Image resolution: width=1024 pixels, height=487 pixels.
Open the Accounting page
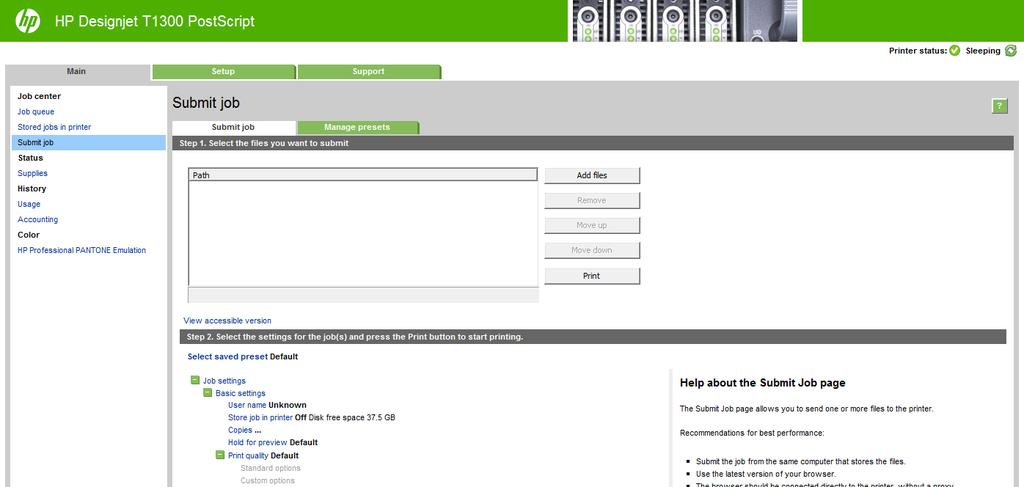[38, 219]
